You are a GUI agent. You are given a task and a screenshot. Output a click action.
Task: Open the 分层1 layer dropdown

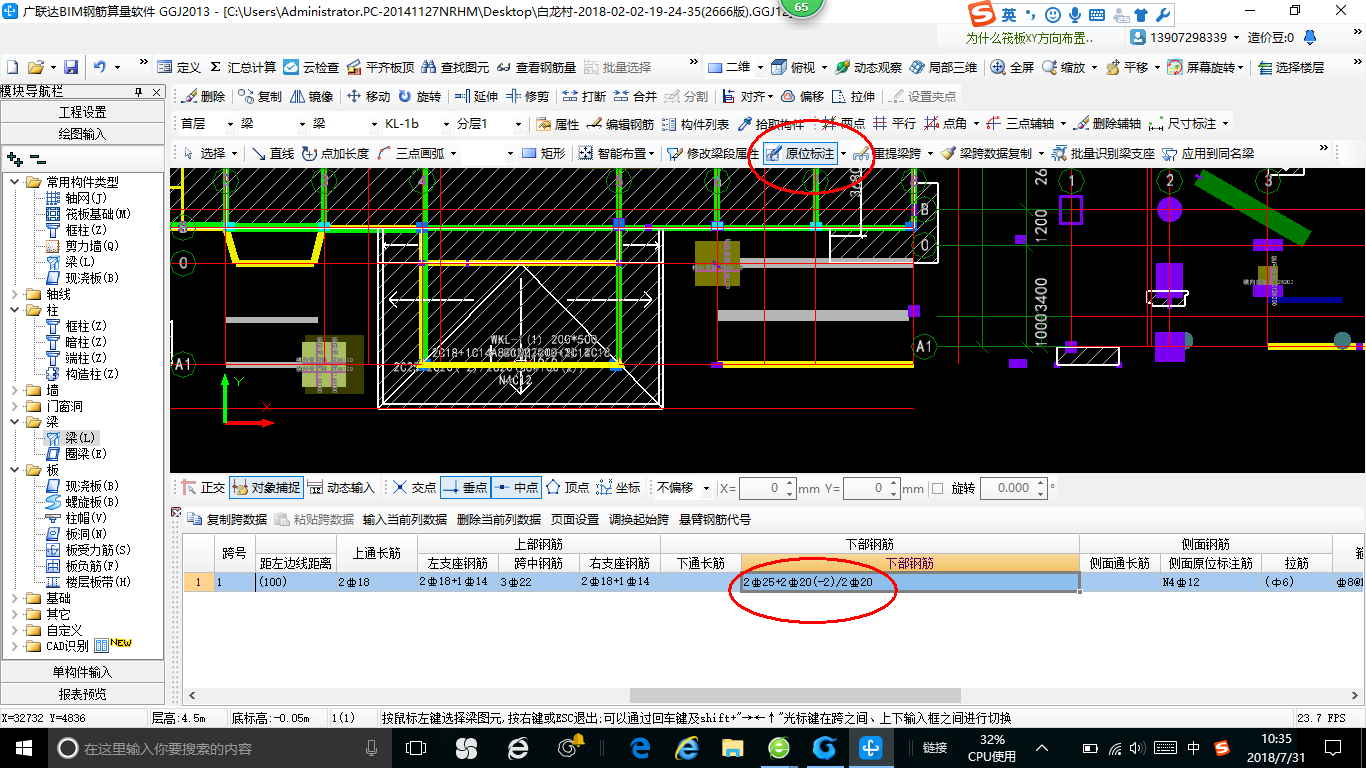[x=517, y=124]
